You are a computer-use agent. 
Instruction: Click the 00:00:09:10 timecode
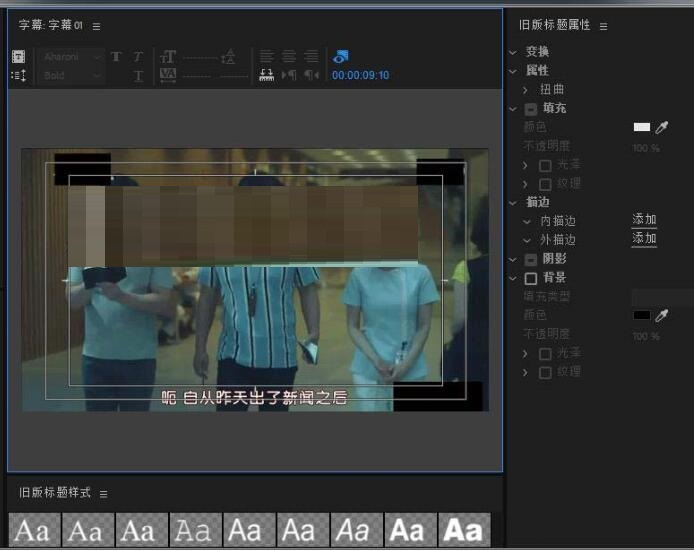click(360, 75)
